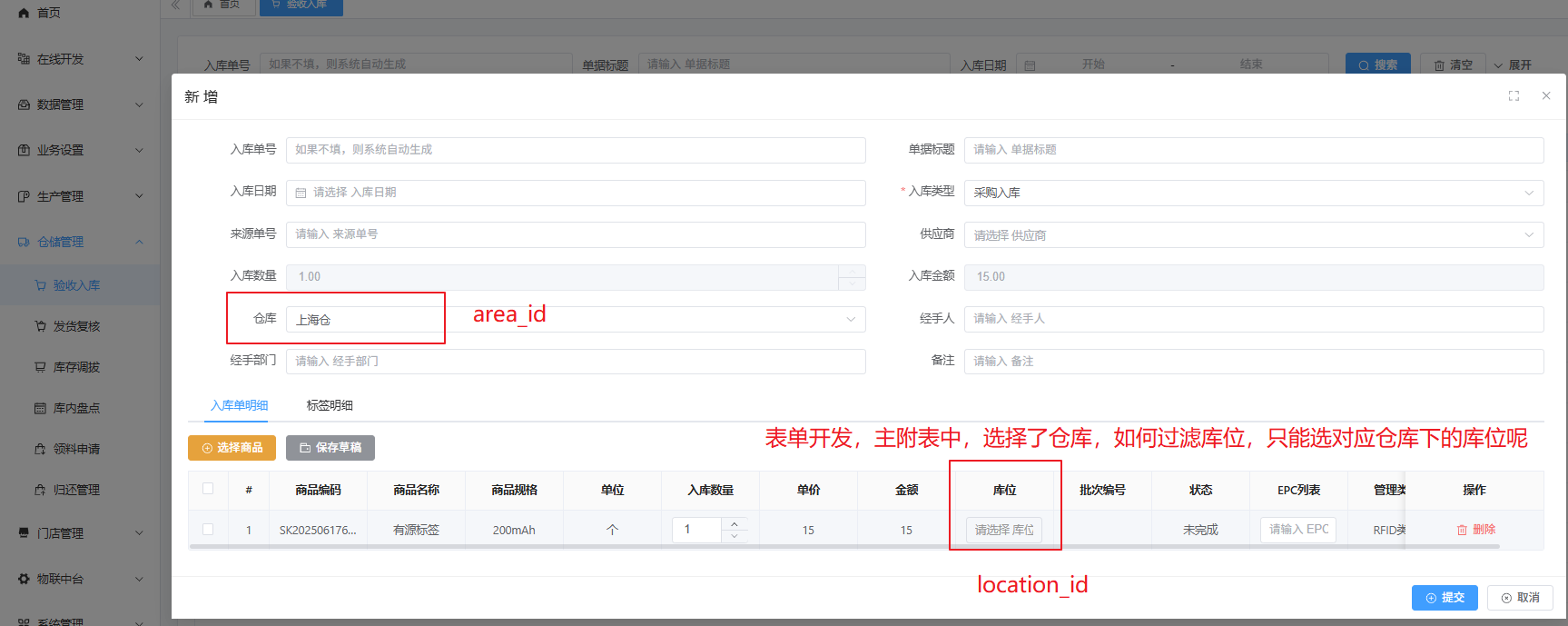This screenshot has width=1568, height=626.
Task: Collapse the sidebar with double-chevron icon
Action: (x=175, y=5)
